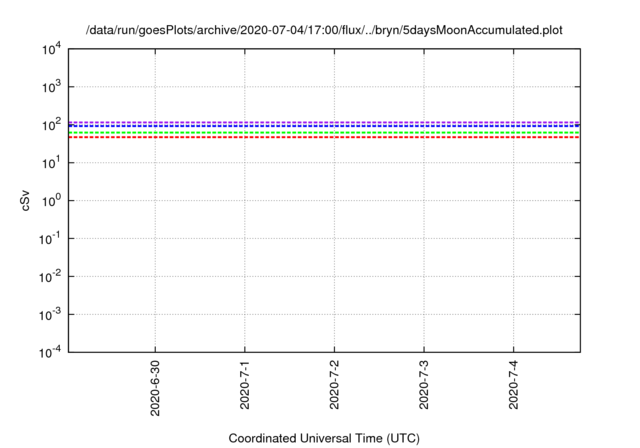Click the 10^4 y-axis label
Image resolution: width=640 pixels, height=448 pixels.
pyautogui.click(x=52, y=49)
